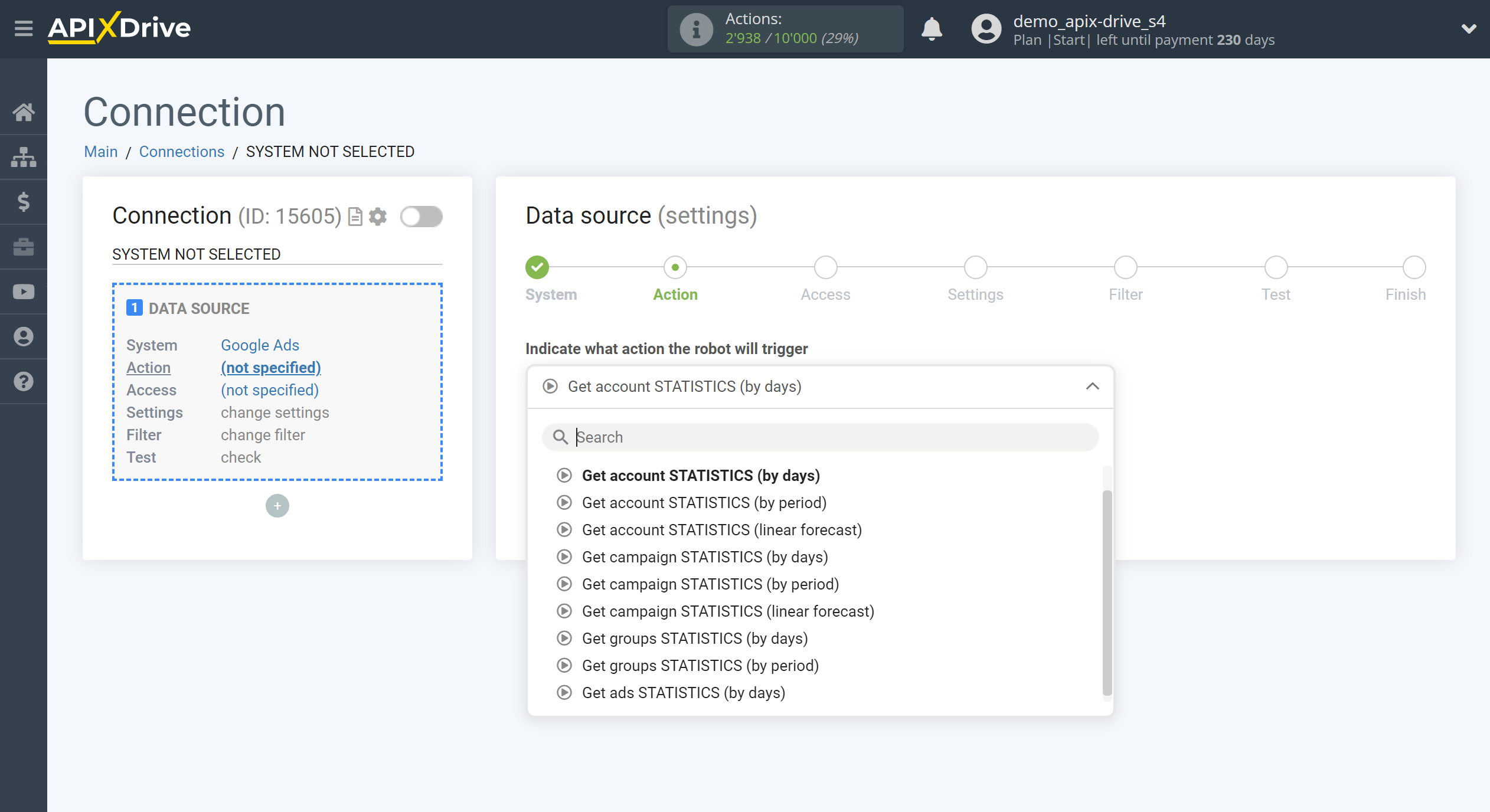Click the Main breadcrumb link

coord(99,152)
